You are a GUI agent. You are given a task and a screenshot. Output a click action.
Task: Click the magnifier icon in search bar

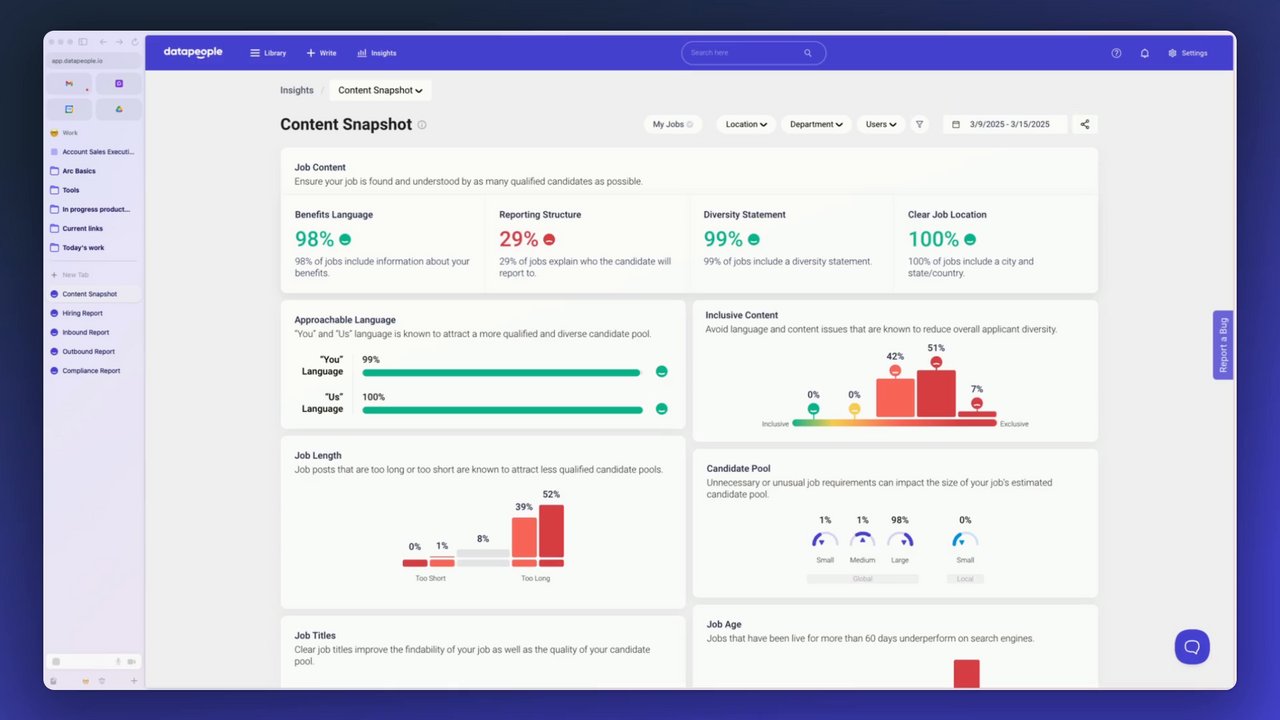808,53
